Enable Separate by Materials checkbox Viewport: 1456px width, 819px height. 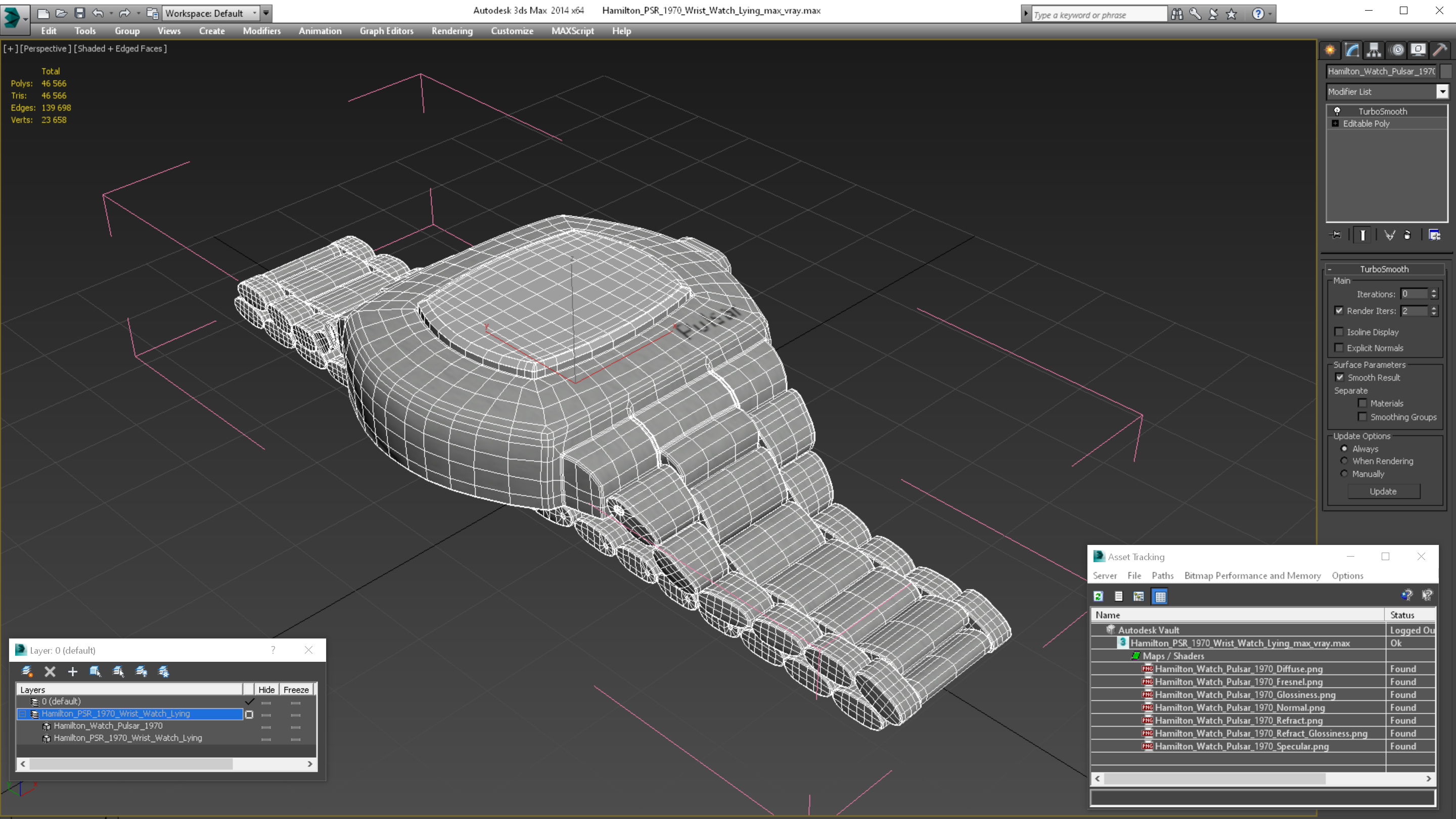pos(1363,403)
